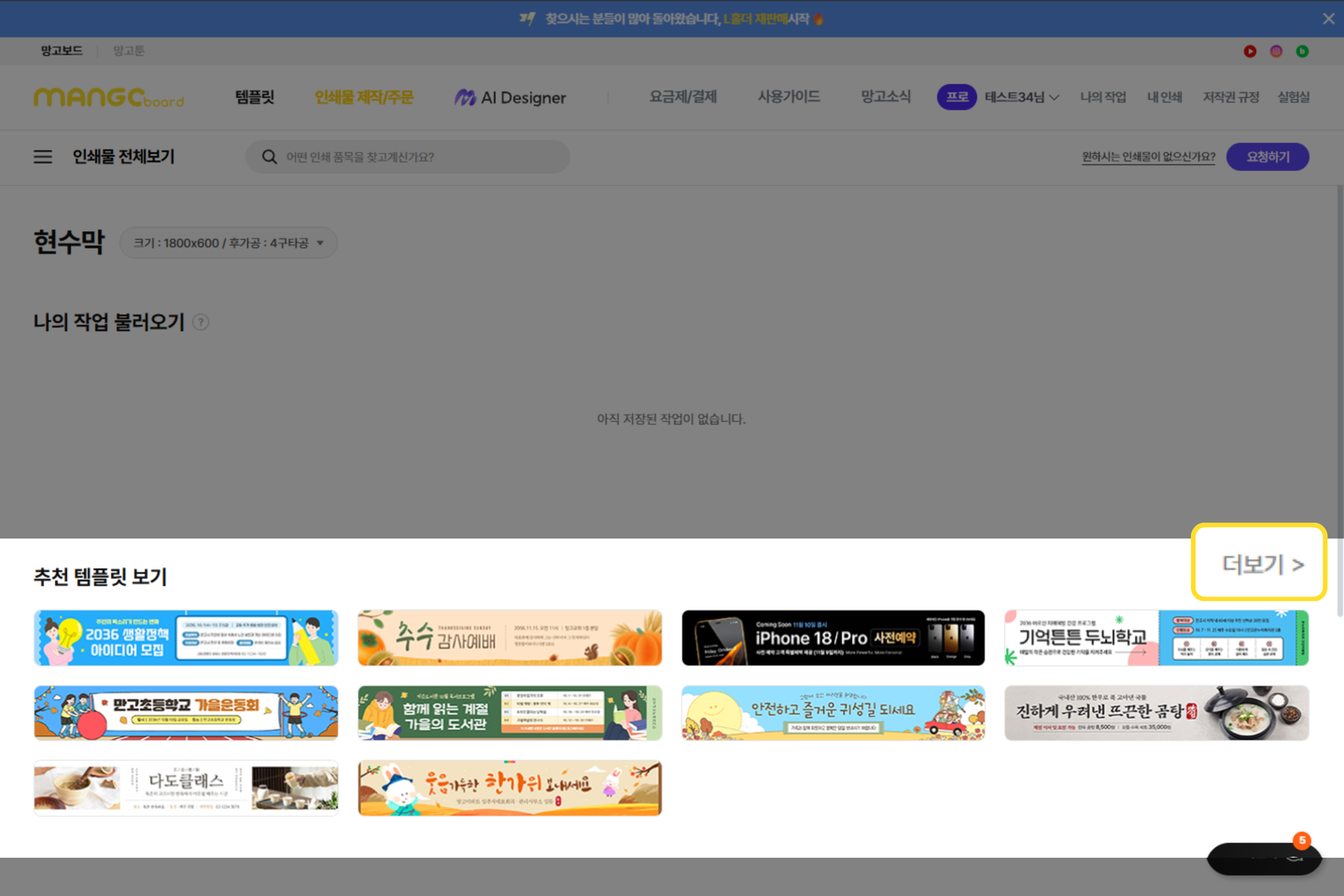Open the hamburger menu icon beside 인쇄물 전체보기
The height and width of the screenshot is (896, 1344).
pyautogui.click(x=43, y=157)
